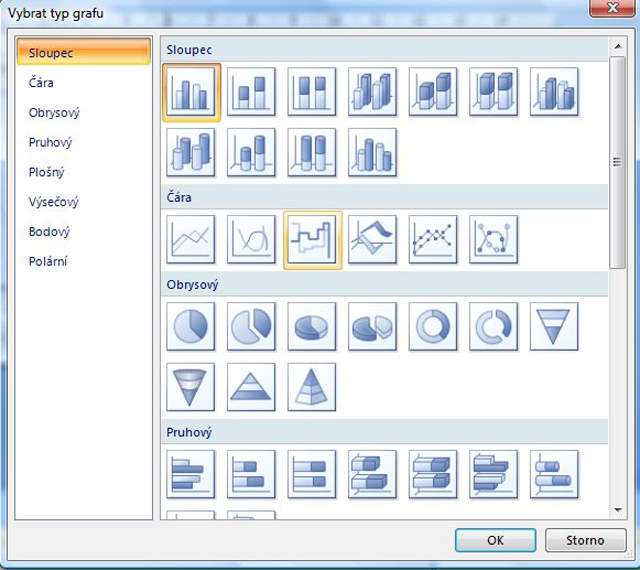Choose the Bodový chart category
Image resolution: width=640 pixels, height=570 pixels.
pyautogui.click(x=84, y=232)
